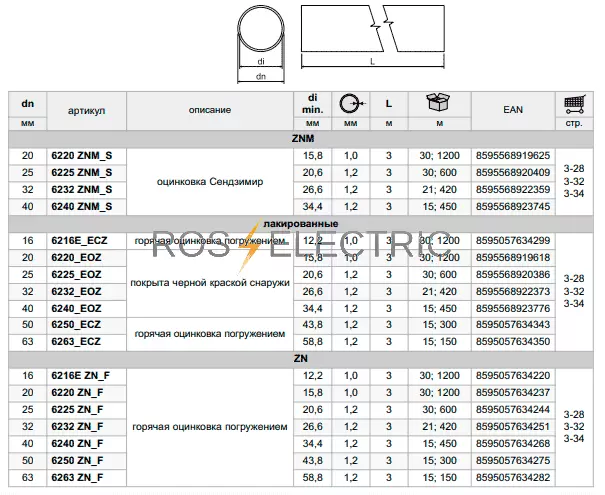
Task: Select the EAN column header
Action: [513, 110]
